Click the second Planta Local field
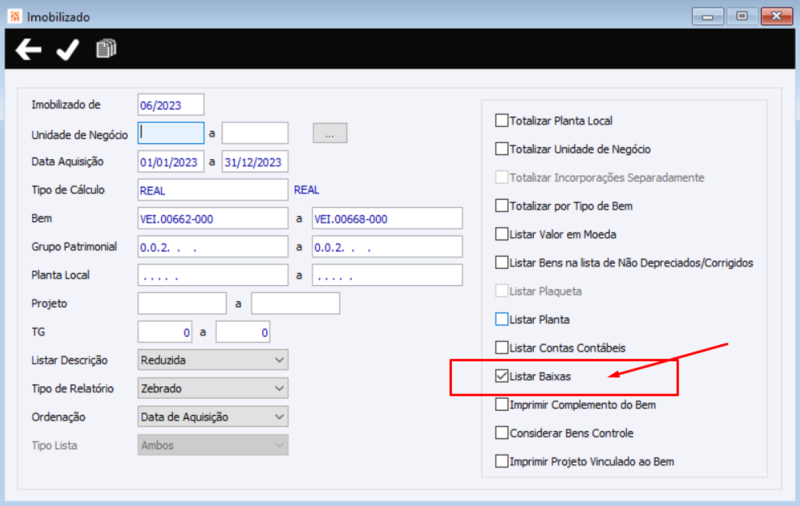Screen dimensions: 800x506 (x=387, y=275)
